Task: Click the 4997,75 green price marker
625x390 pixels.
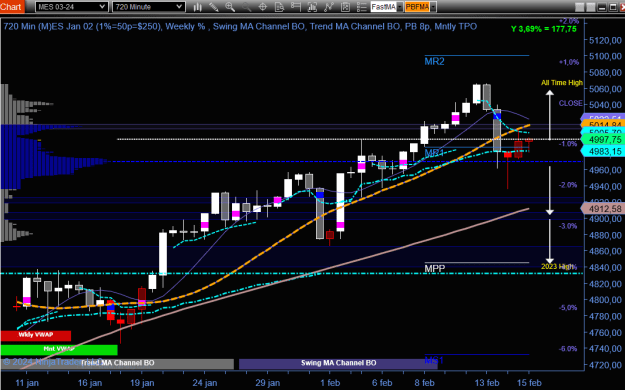Action: pos(603,140)
